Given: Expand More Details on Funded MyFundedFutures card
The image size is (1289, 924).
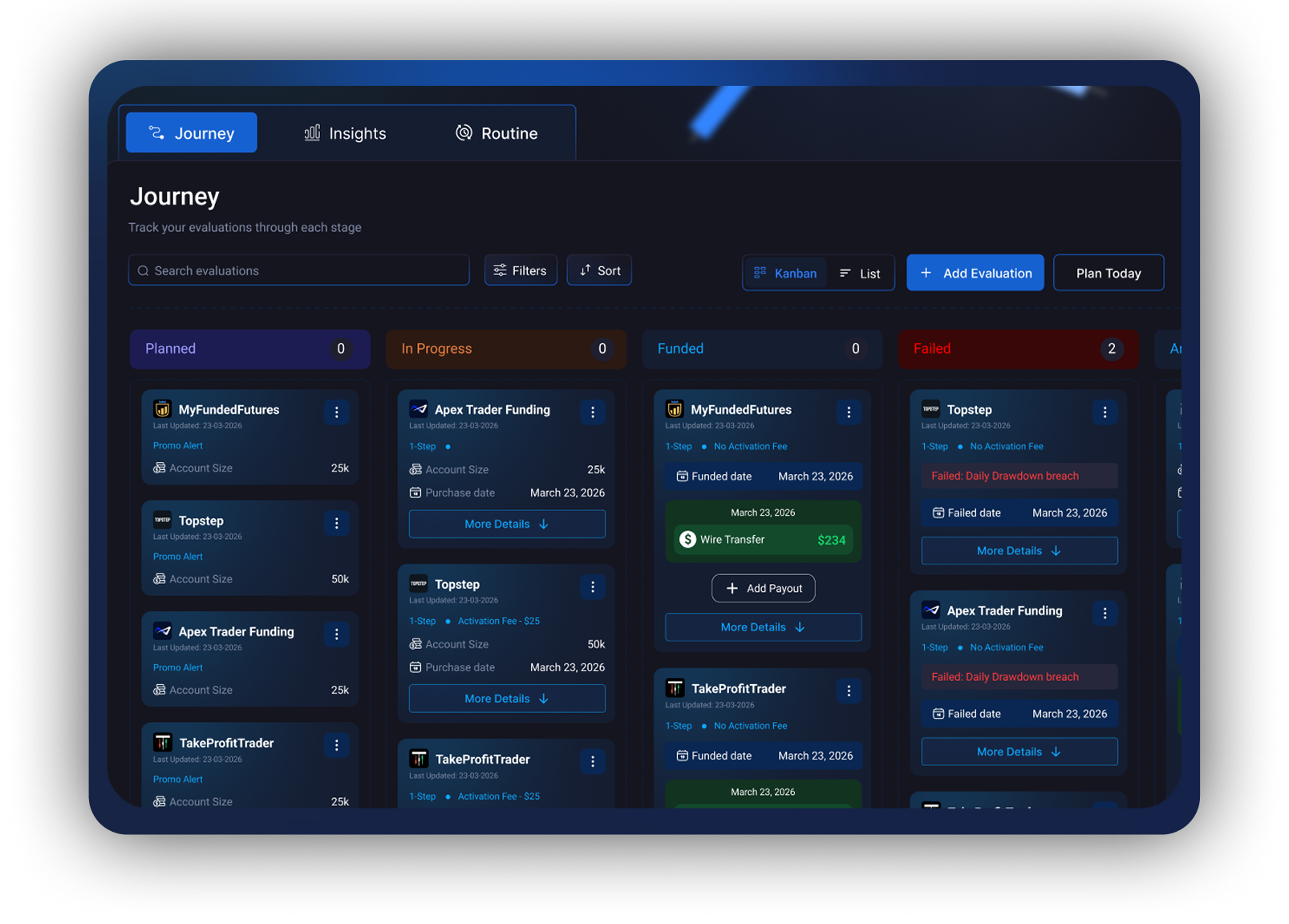Looking at the screenshot, I should tap(763, 627).
